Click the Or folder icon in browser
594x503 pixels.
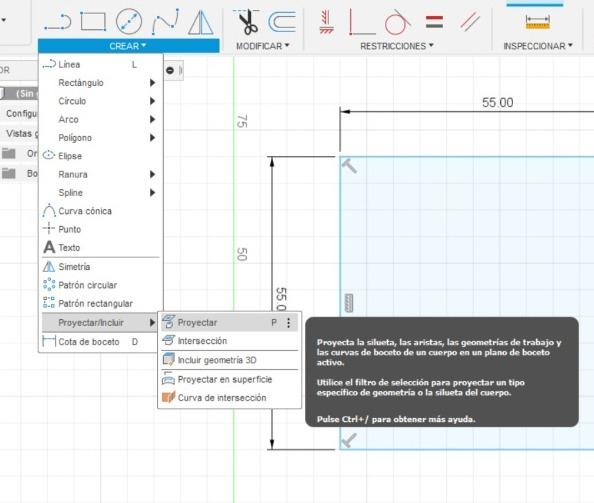9,153
